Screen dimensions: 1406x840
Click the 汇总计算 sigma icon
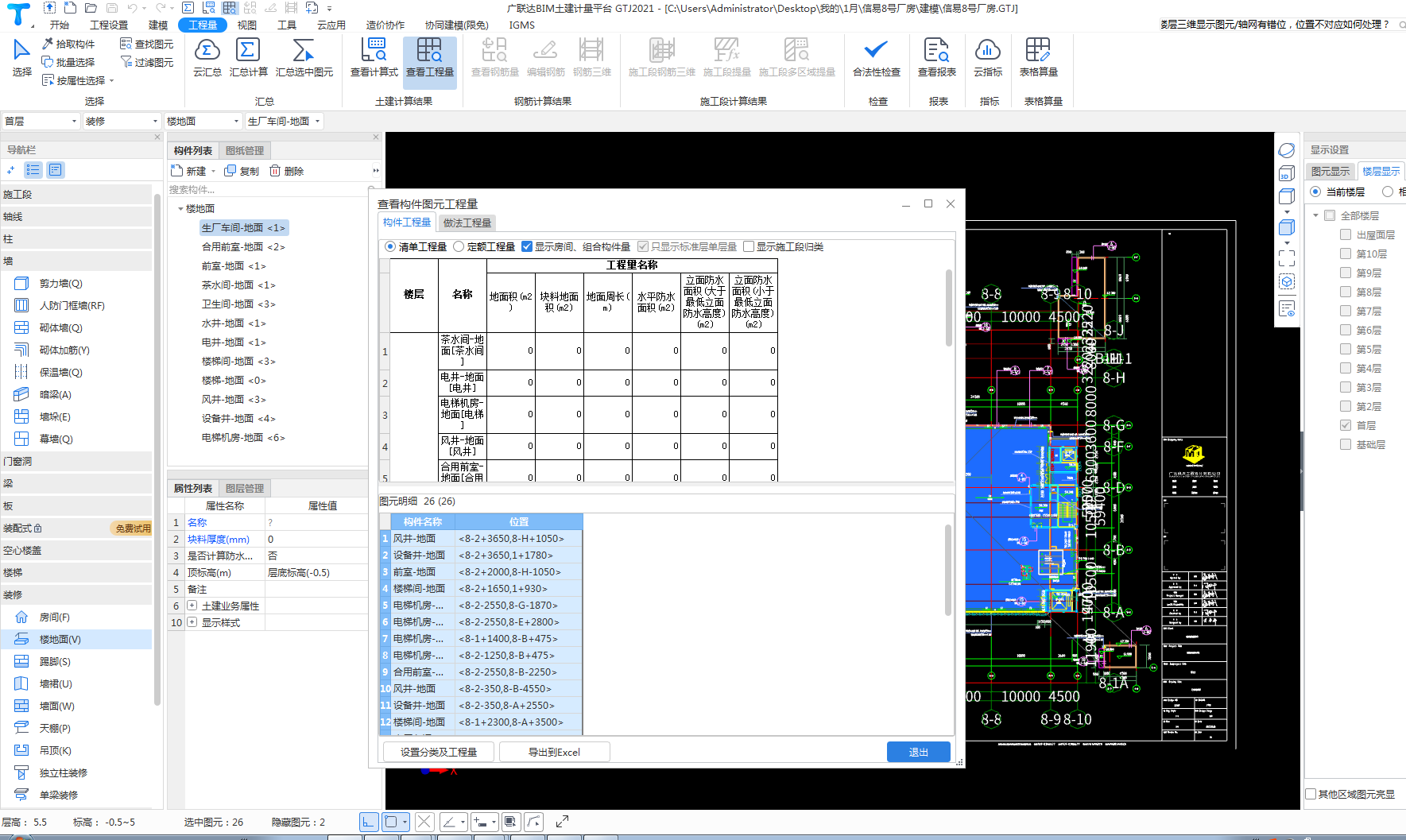coord(248,57)
